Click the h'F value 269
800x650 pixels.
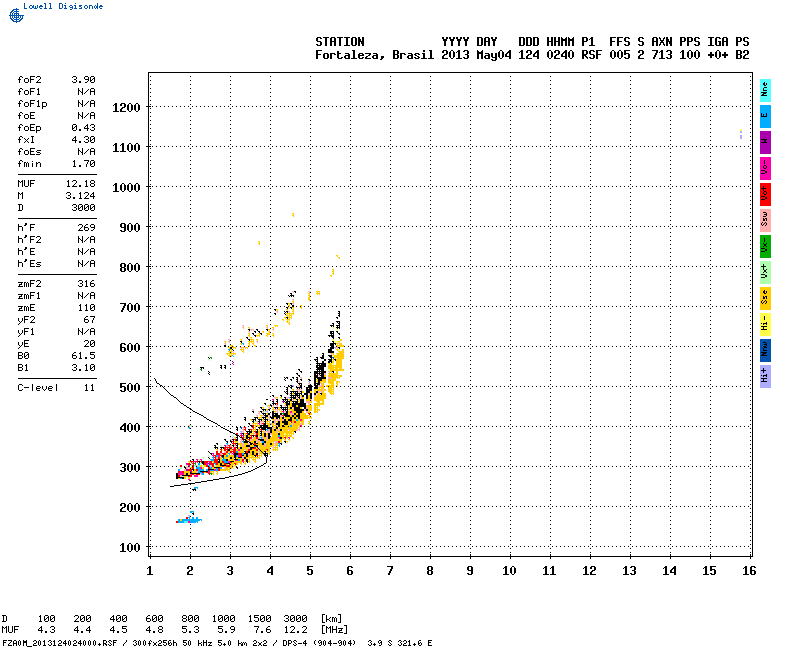86,228
